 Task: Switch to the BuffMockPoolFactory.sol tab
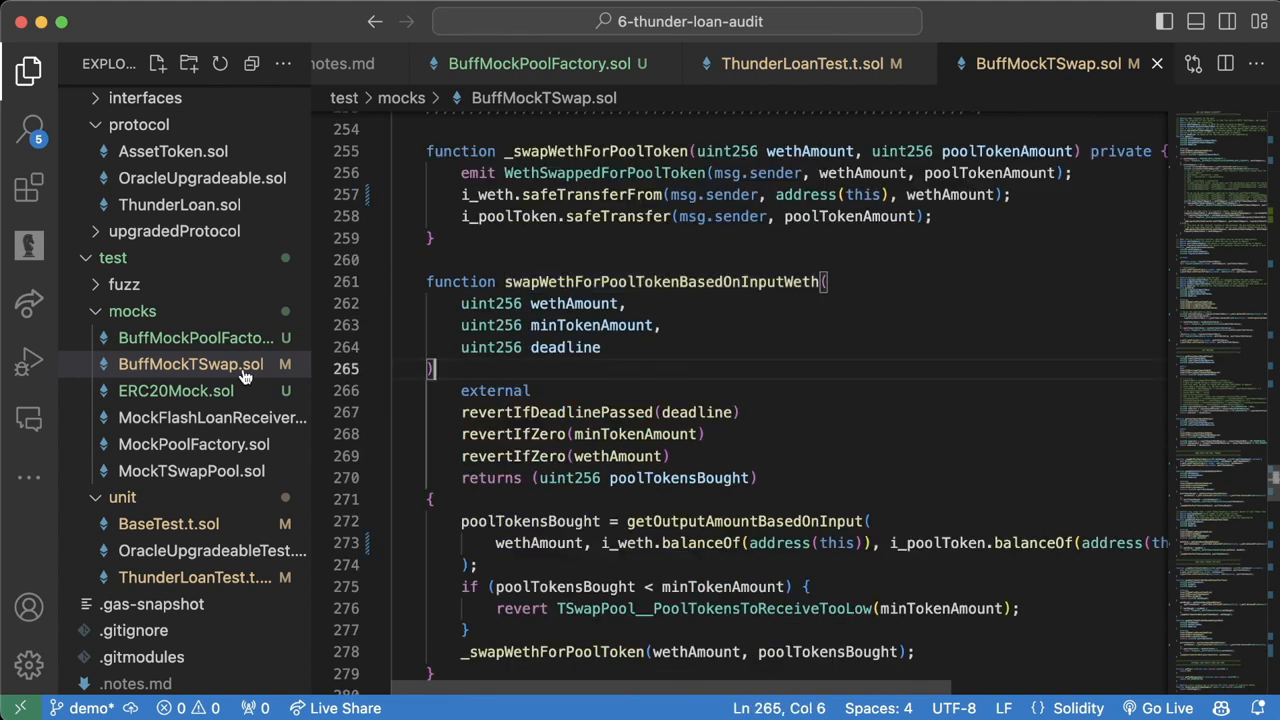[538, 64]
